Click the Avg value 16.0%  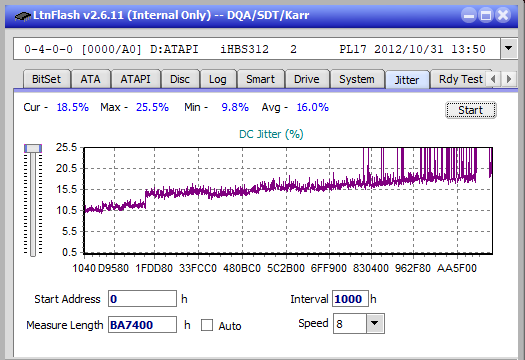click(x=313, y=107)
